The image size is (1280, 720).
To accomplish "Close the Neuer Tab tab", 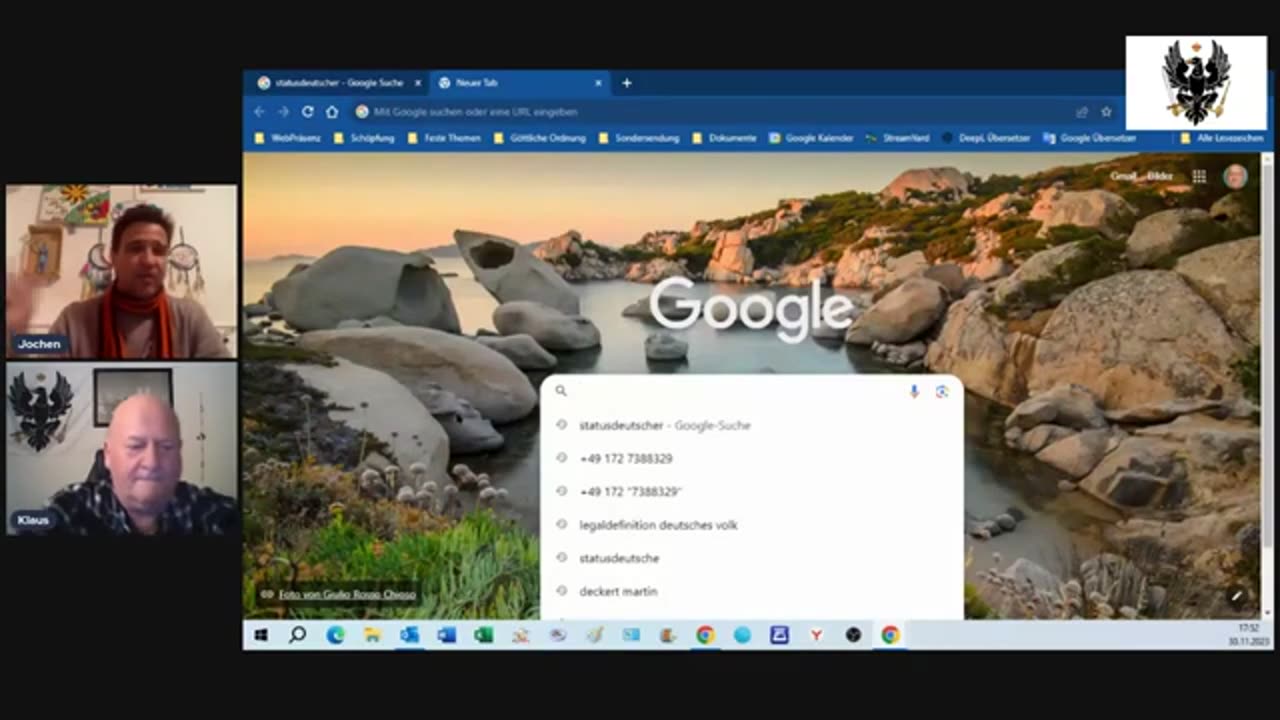I will [599, 83].
